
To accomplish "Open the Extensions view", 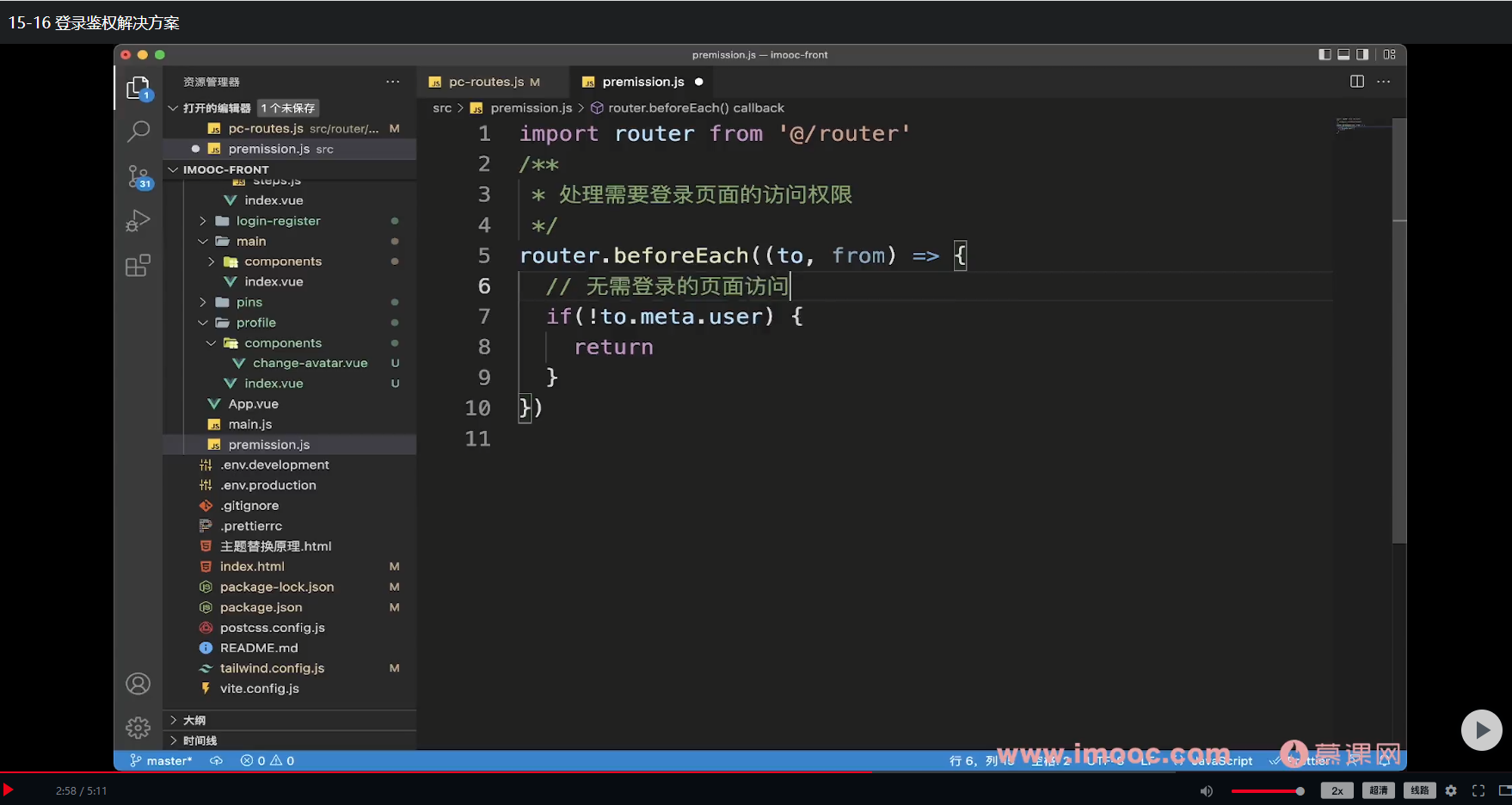I will tap(138, 266).
